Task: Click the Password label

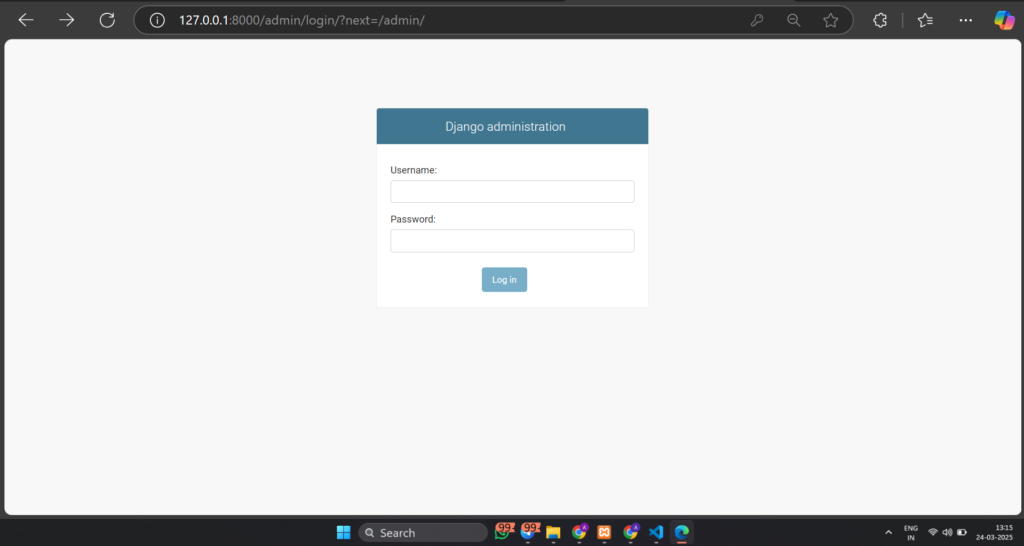Action: click(x=413, y=219)
